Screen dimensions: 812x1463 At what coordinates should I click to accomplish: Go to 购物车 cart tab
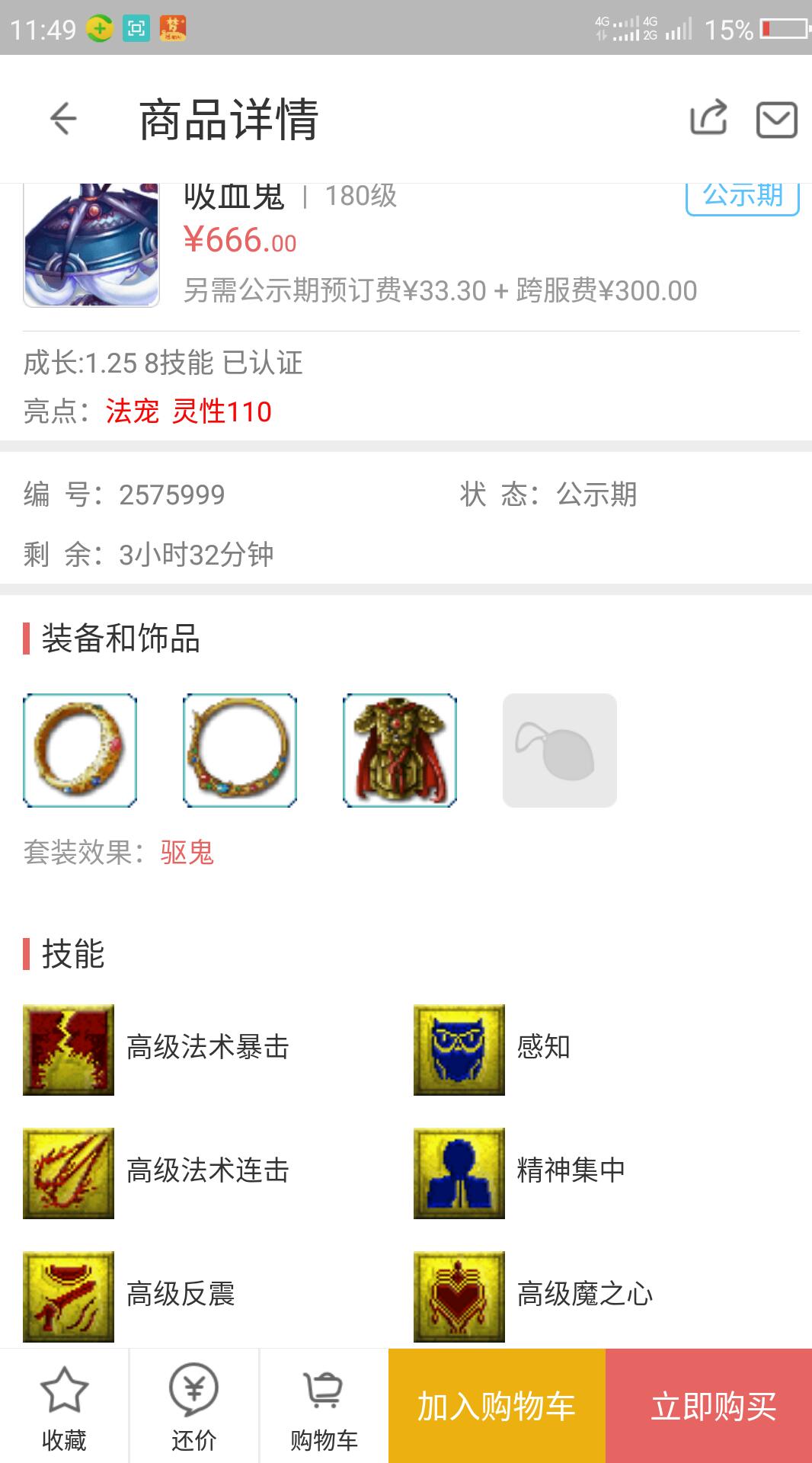coord(324,1407)
